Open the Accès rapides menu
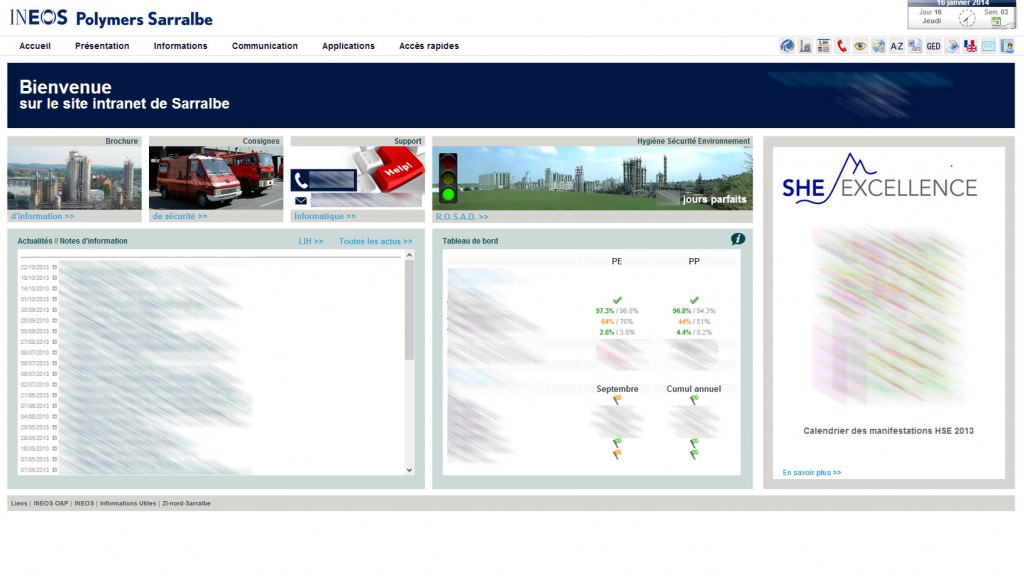1024x582 pixels. click(429, 46)
